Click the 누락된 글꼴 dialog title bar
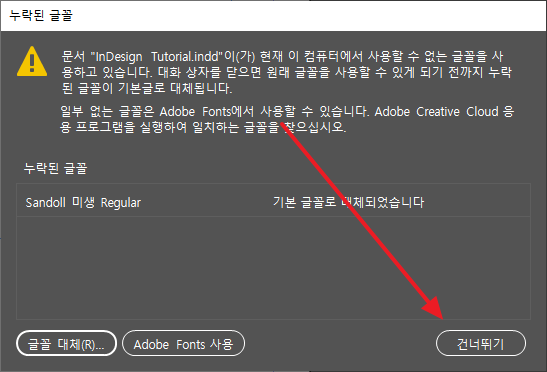 [x=274, y=16]
